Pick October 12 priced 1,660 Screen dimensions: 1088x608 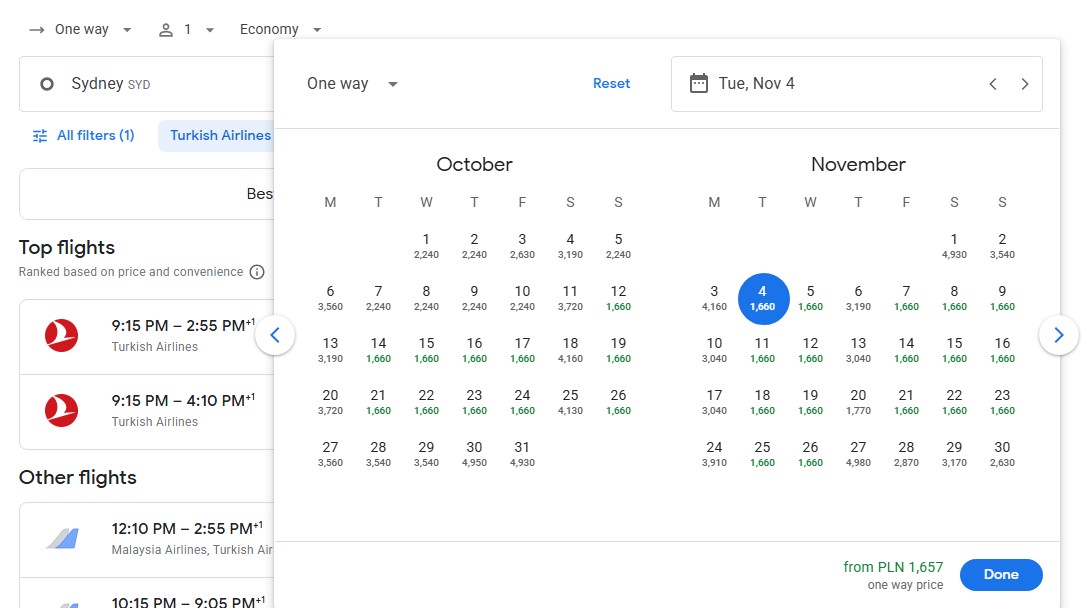click(618, 298)
